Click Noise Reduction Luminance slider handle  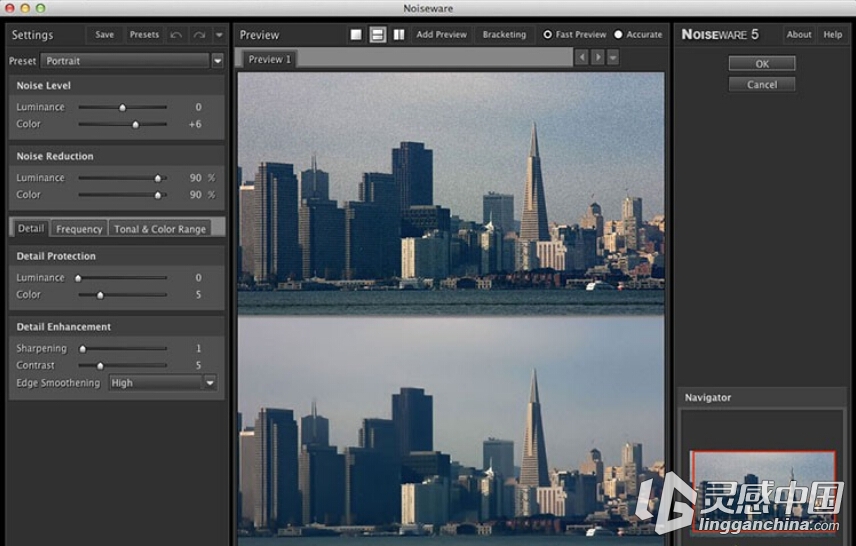point(158,178)
